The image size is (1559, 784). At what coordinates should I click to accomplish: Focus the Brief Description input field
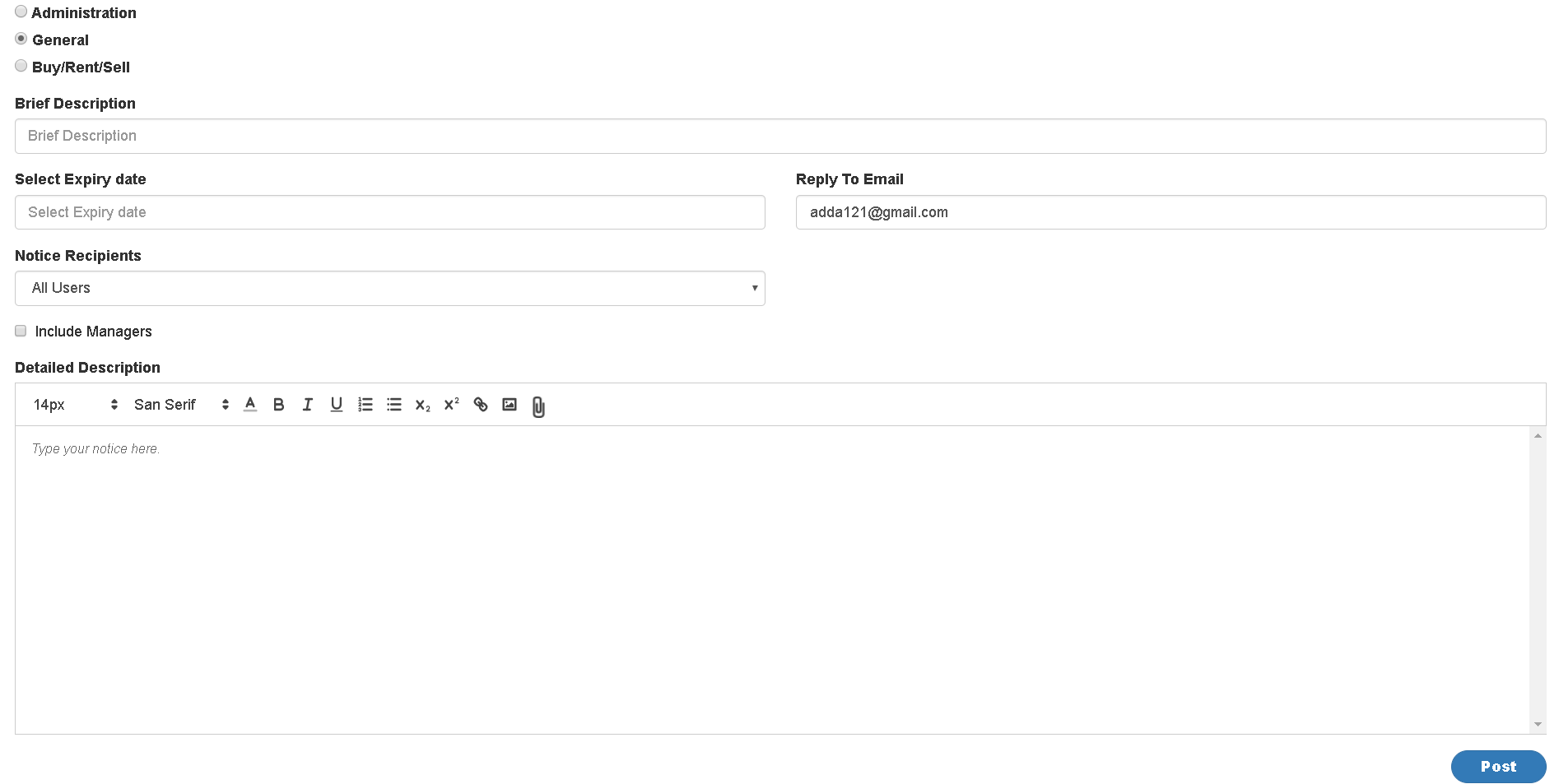[x=780, y=137]
